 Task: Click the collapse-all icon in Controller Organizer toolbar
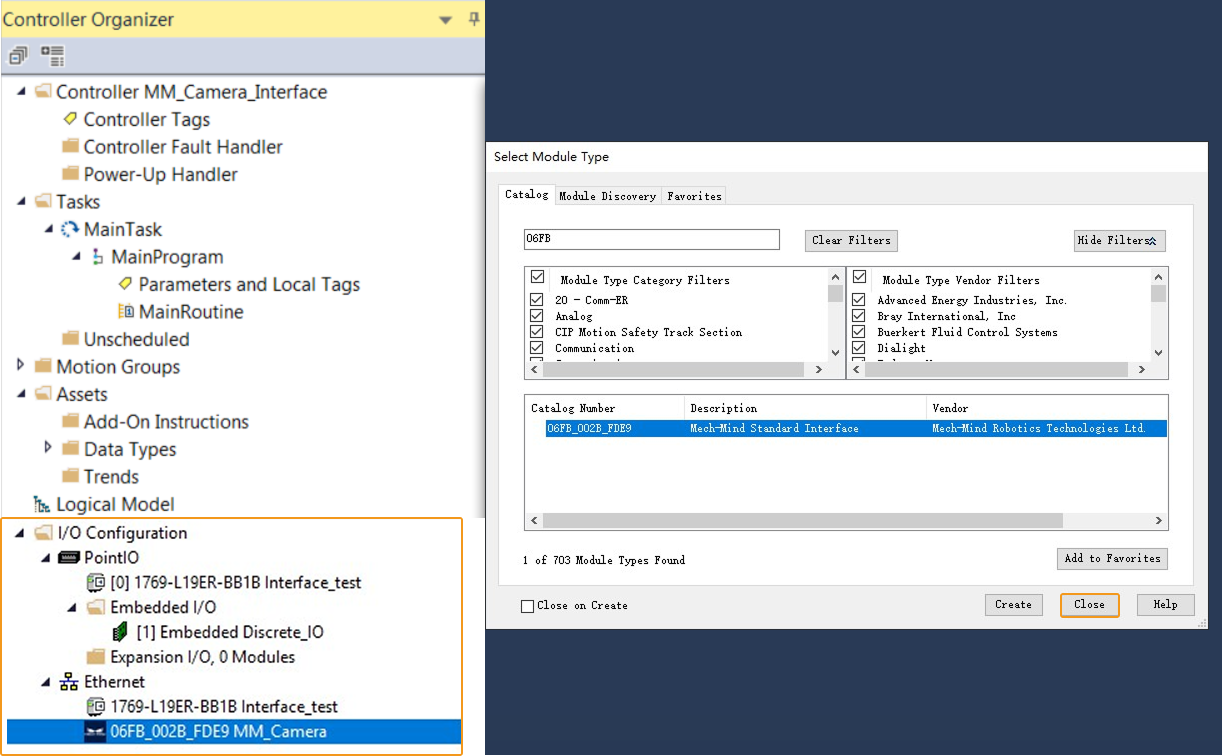pyautogui.click(x=18, y=56)
